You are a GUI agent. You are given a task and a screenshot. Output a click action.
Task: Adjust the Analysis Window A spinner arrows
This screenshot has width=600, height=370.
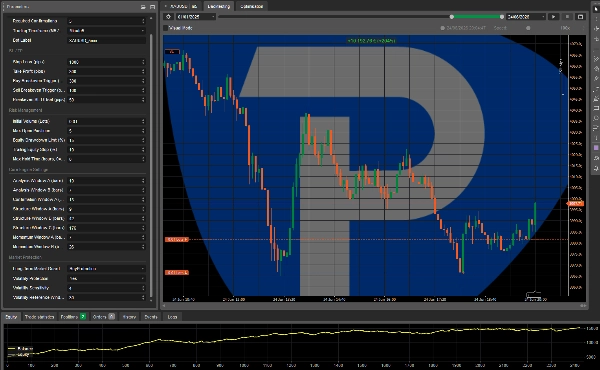click(143, 181)
